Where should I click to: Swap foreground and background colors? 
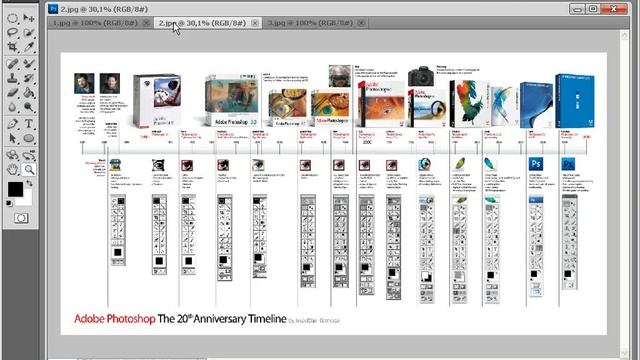(29, 184)
